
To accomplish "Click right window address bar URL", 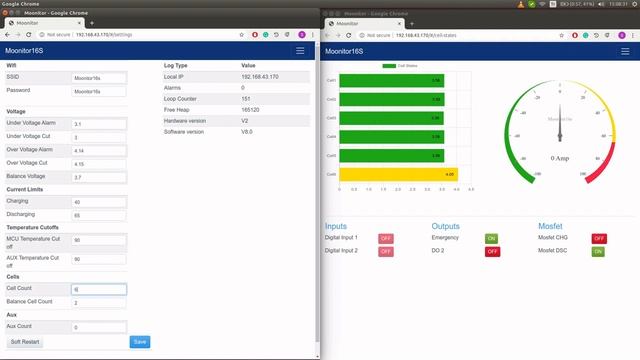I will 426,36.
